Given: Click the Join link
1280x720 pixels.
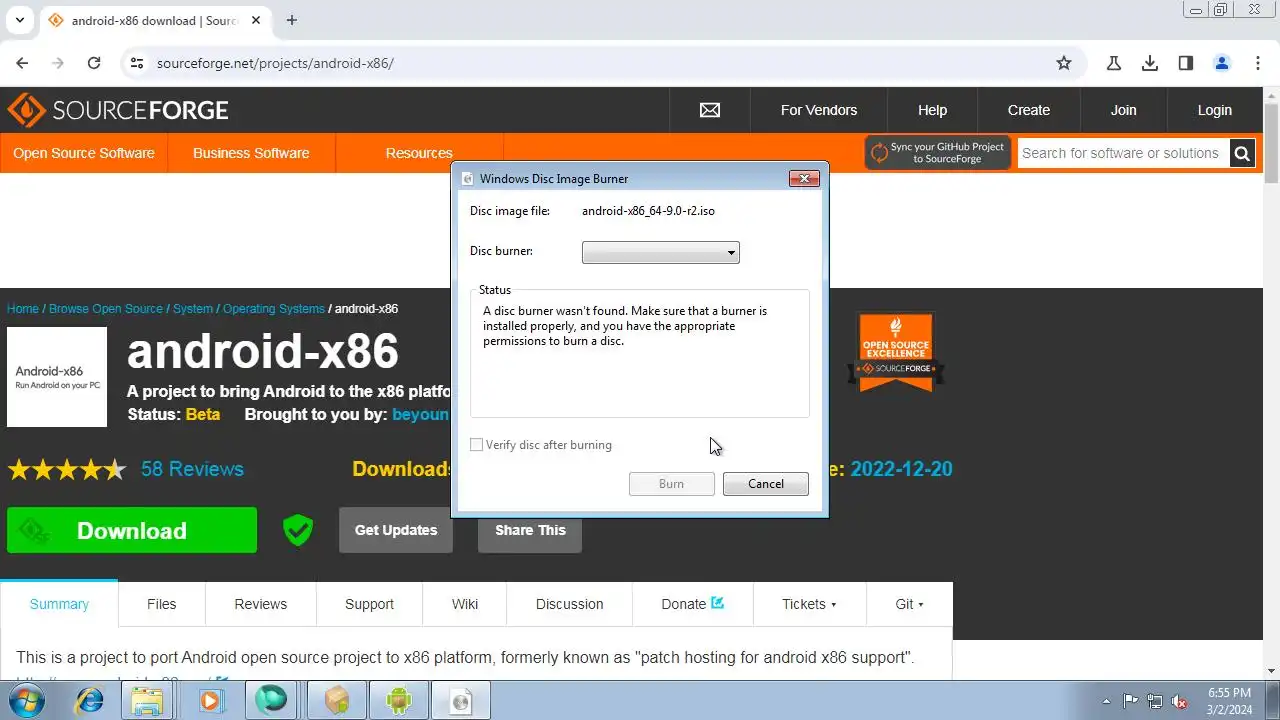Looking at the screenshot, I should point(1123,110).
